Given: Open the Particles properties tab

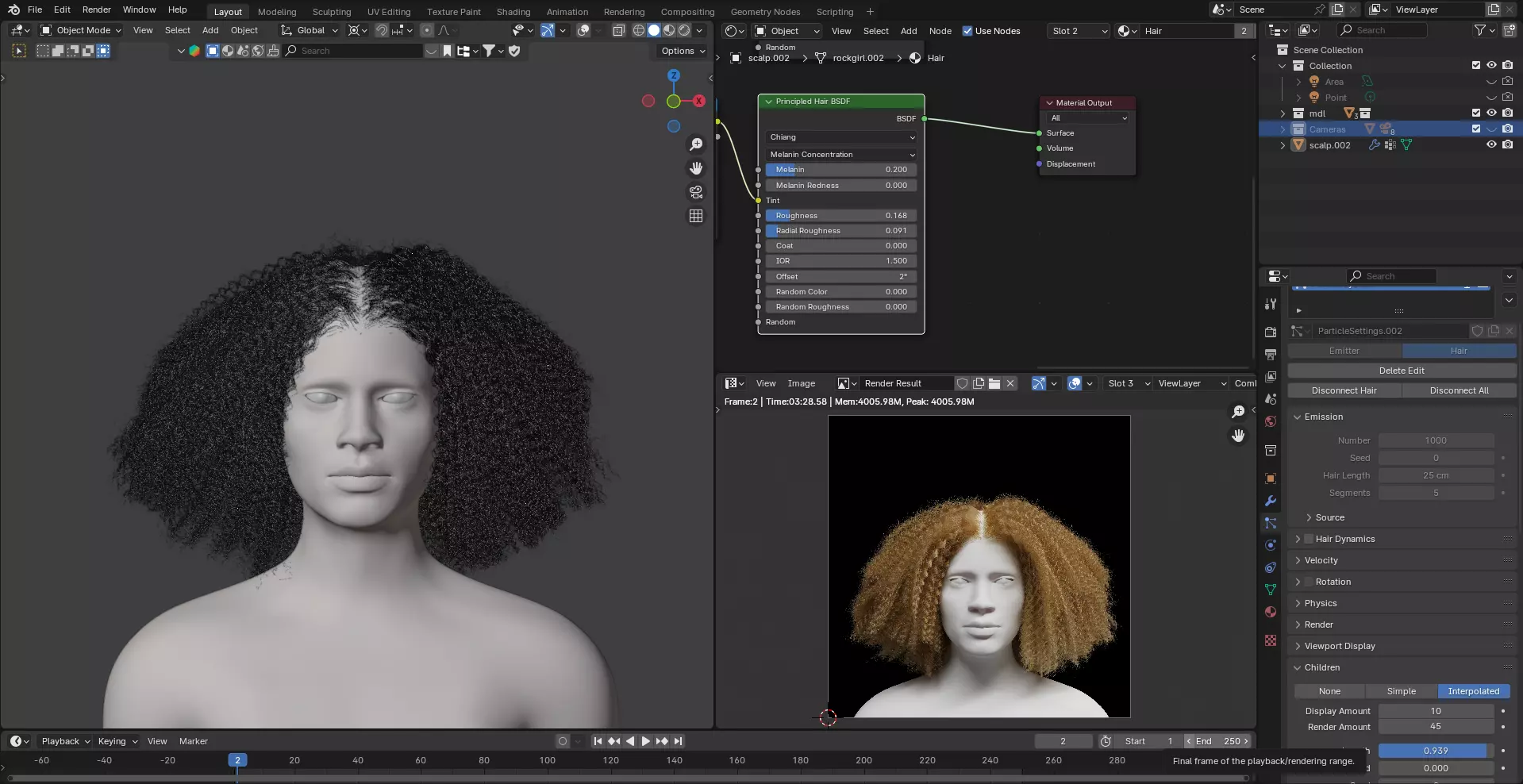Looking at the screenshot, I should tap(1271, 523).
